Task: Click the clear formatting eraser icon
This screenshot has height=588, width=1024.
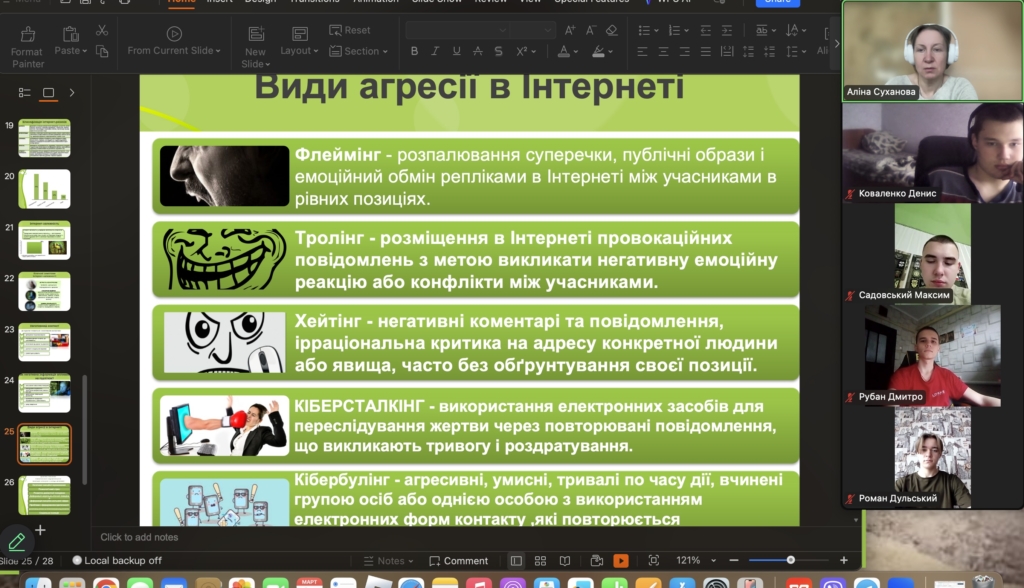Action: [x=611, y=31]
